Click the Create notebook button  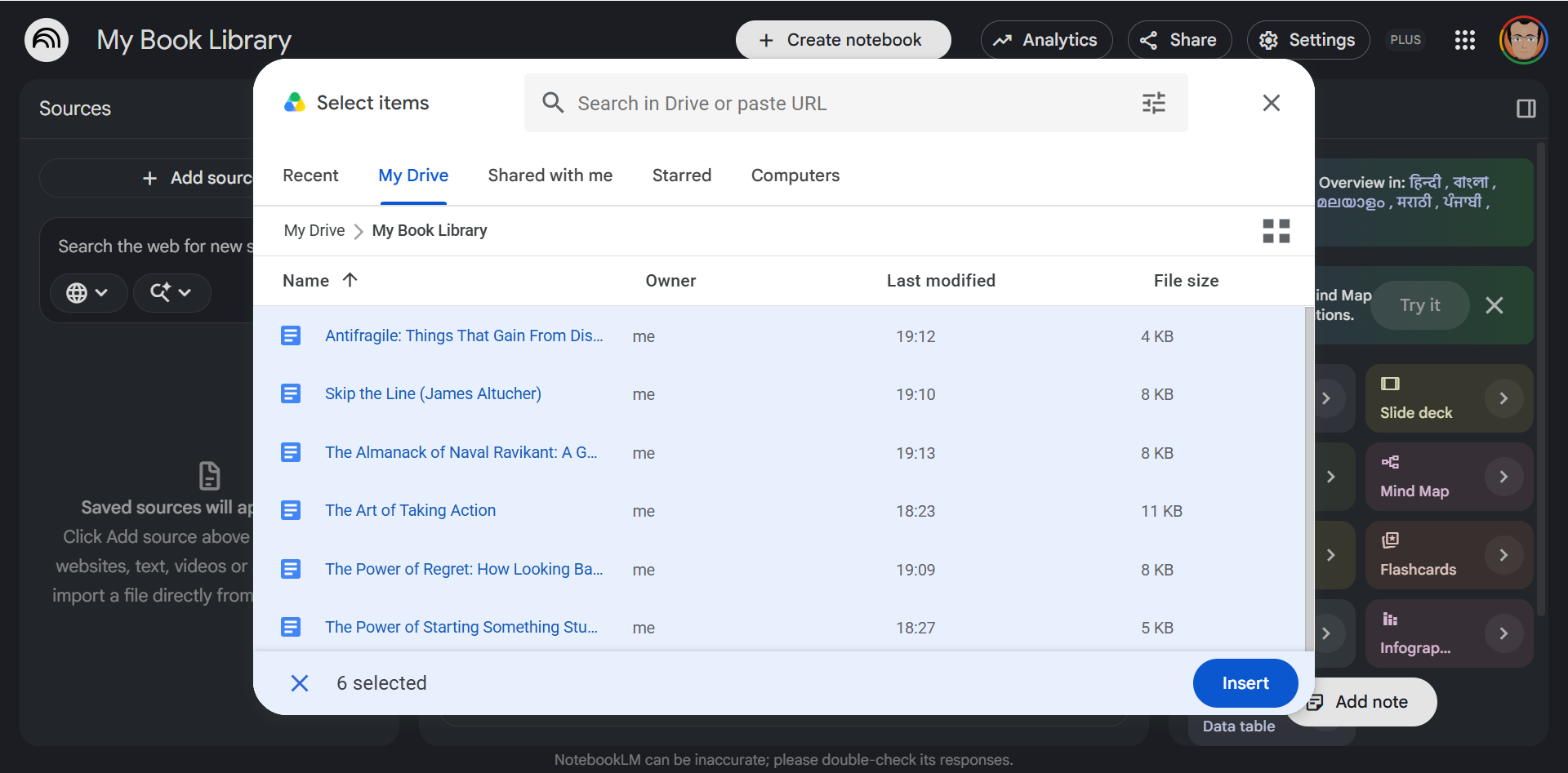(843, 40)
